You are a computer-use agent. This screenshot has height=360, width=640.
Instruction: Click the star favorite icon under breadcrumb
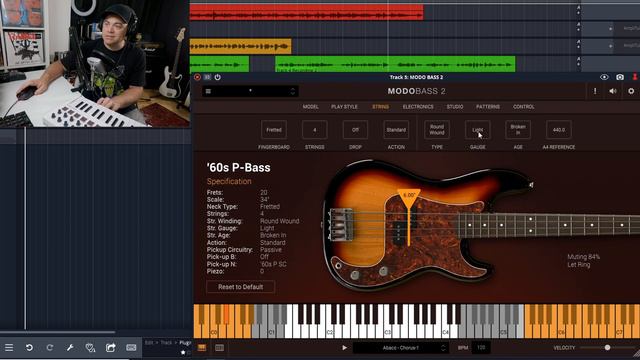pyautogui.click(x=183, y=352)
